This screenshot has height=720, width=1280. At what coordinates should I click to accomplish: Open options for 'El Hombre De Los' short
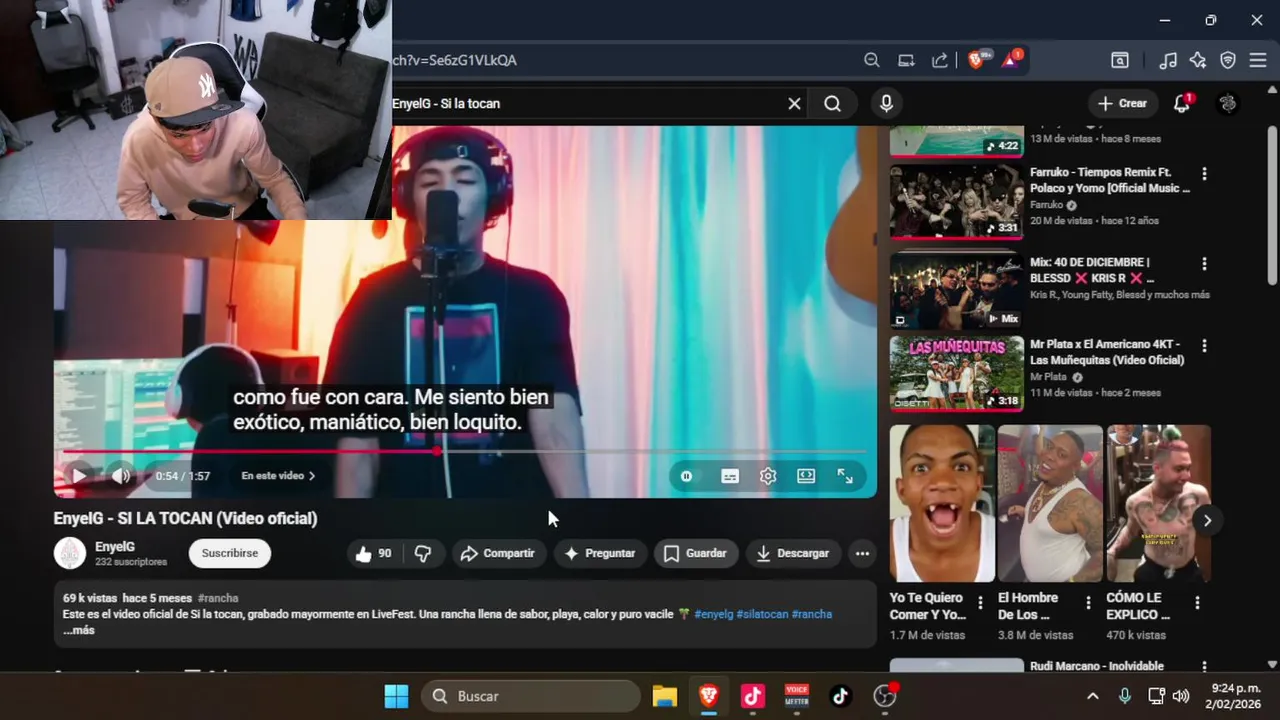(1088, 603)
